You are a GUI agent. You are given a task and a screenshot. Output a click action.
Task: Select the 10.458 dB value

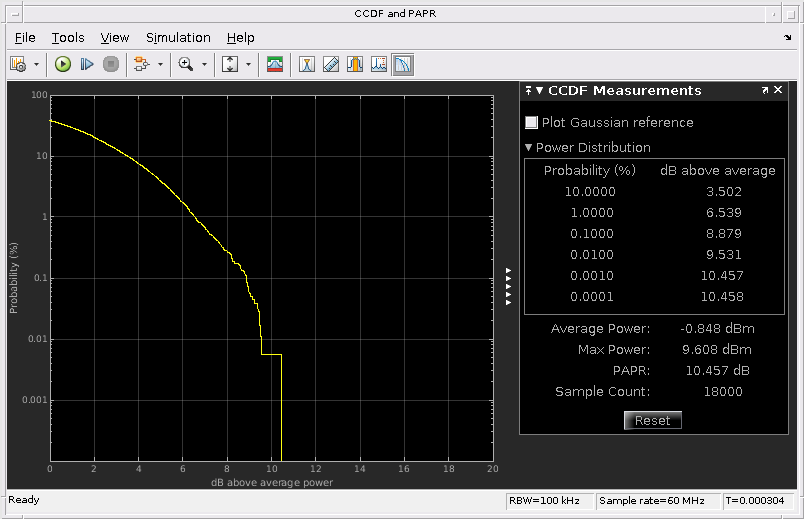[x=722, y=297]
